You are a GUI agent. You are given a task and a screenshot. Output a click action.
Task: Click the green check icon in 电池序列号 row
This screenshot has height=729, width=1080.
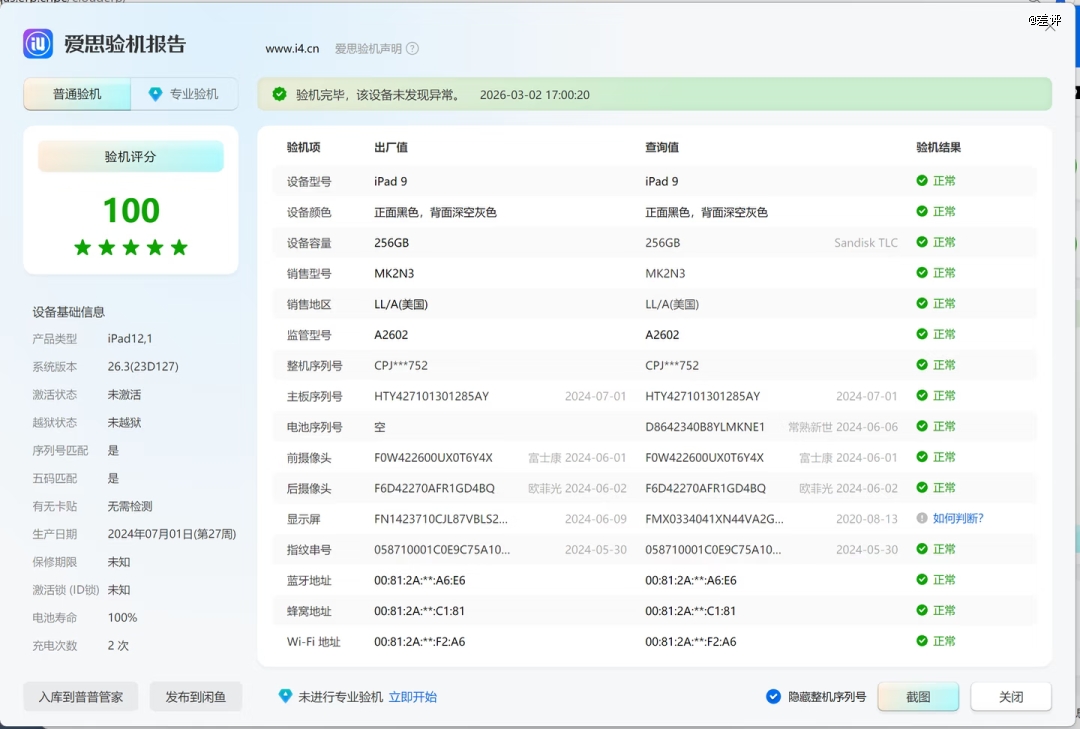coord(922,426)
